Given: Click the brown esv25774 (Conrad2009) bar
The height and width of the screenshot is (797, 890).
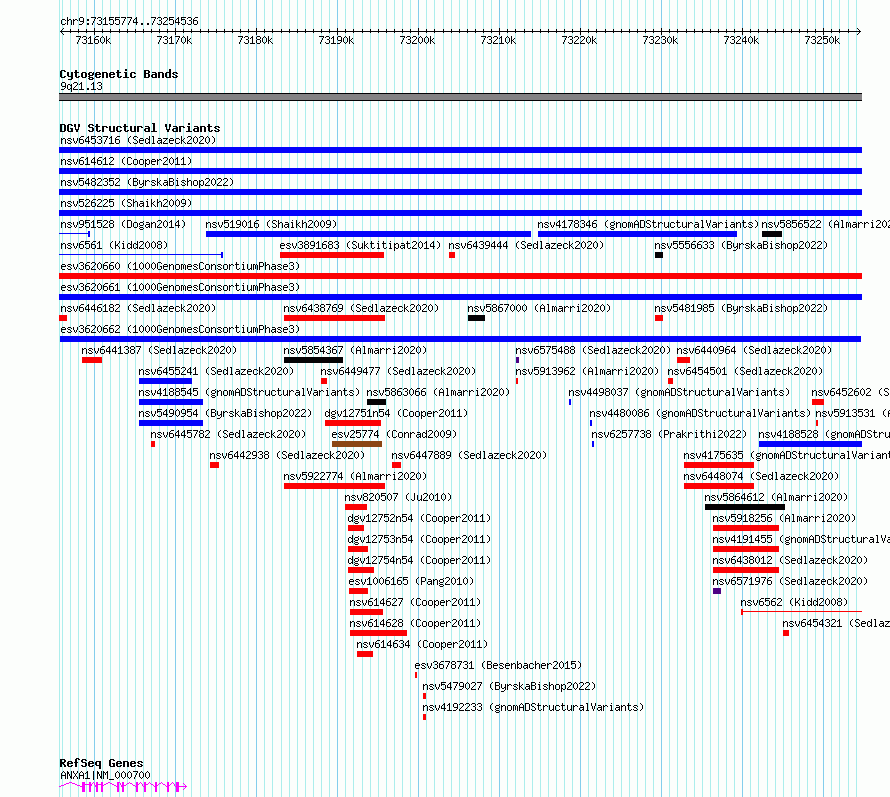Looking at the screenshot, I should (x=357, y=444).
